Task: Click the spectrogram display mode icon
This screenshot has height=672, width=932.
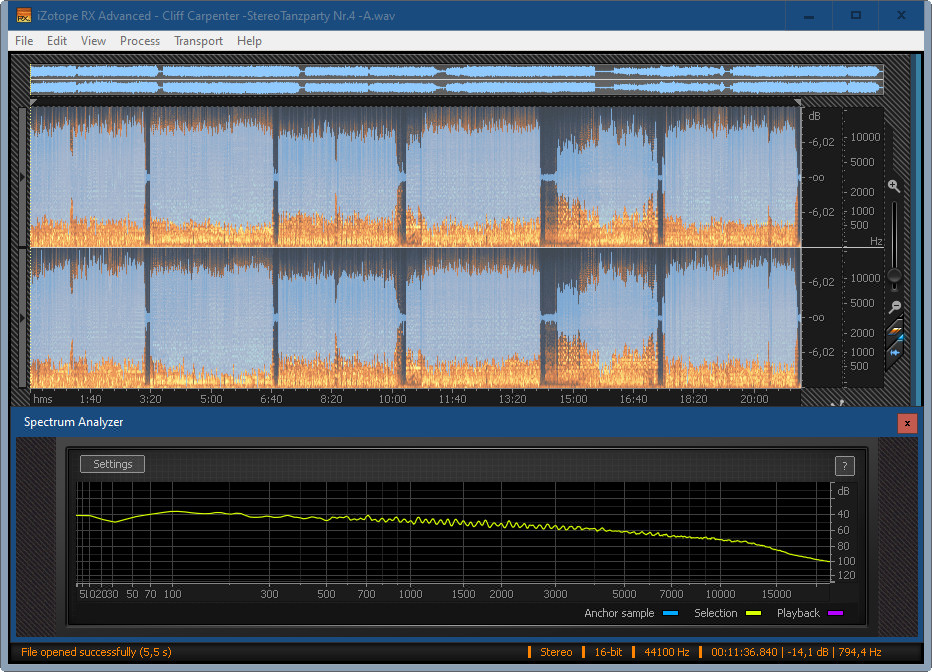Action: 895,331
